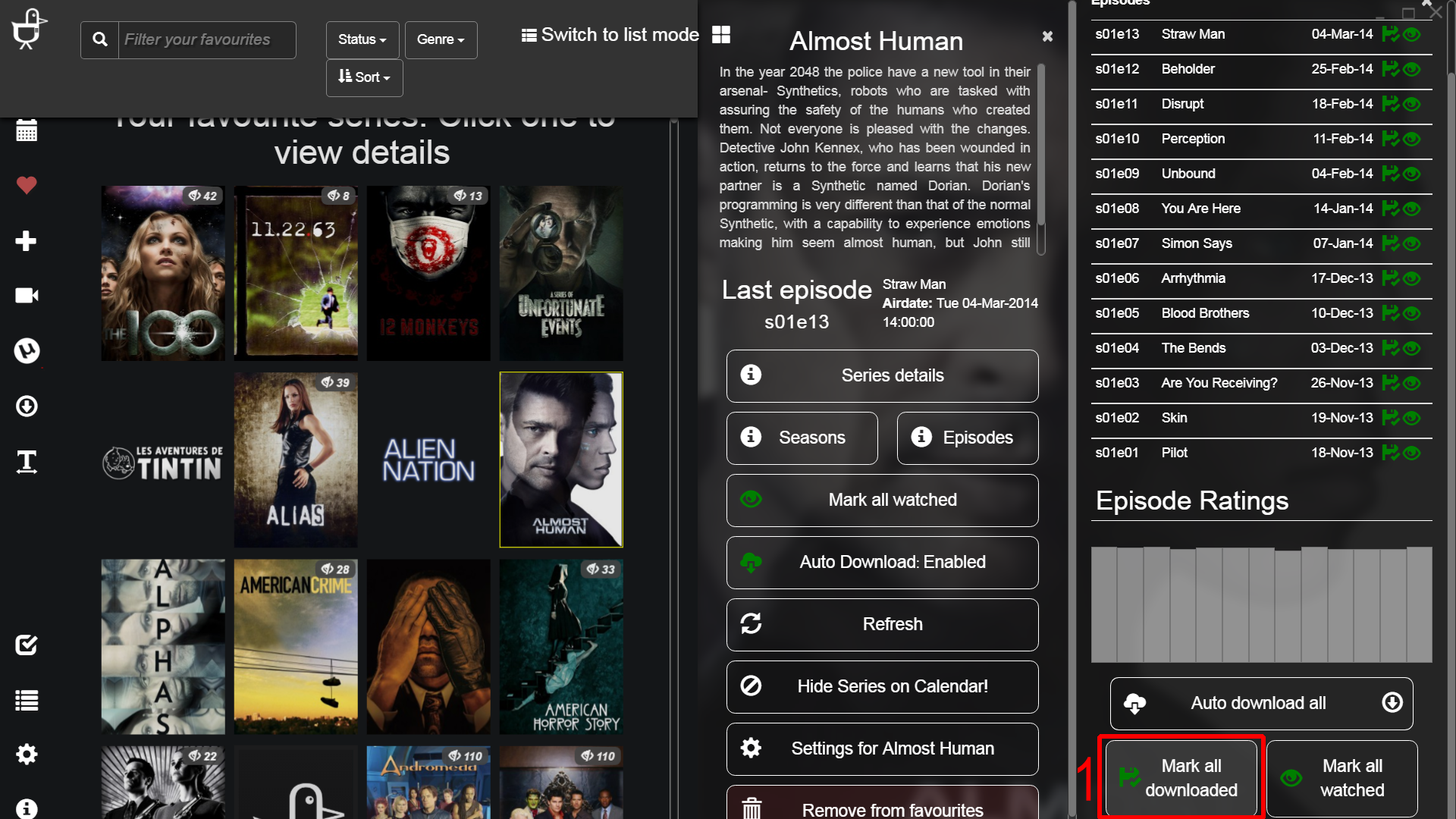Click Switch to list mode
Screen dimensions: 1456x819
(x=610, y=35)
